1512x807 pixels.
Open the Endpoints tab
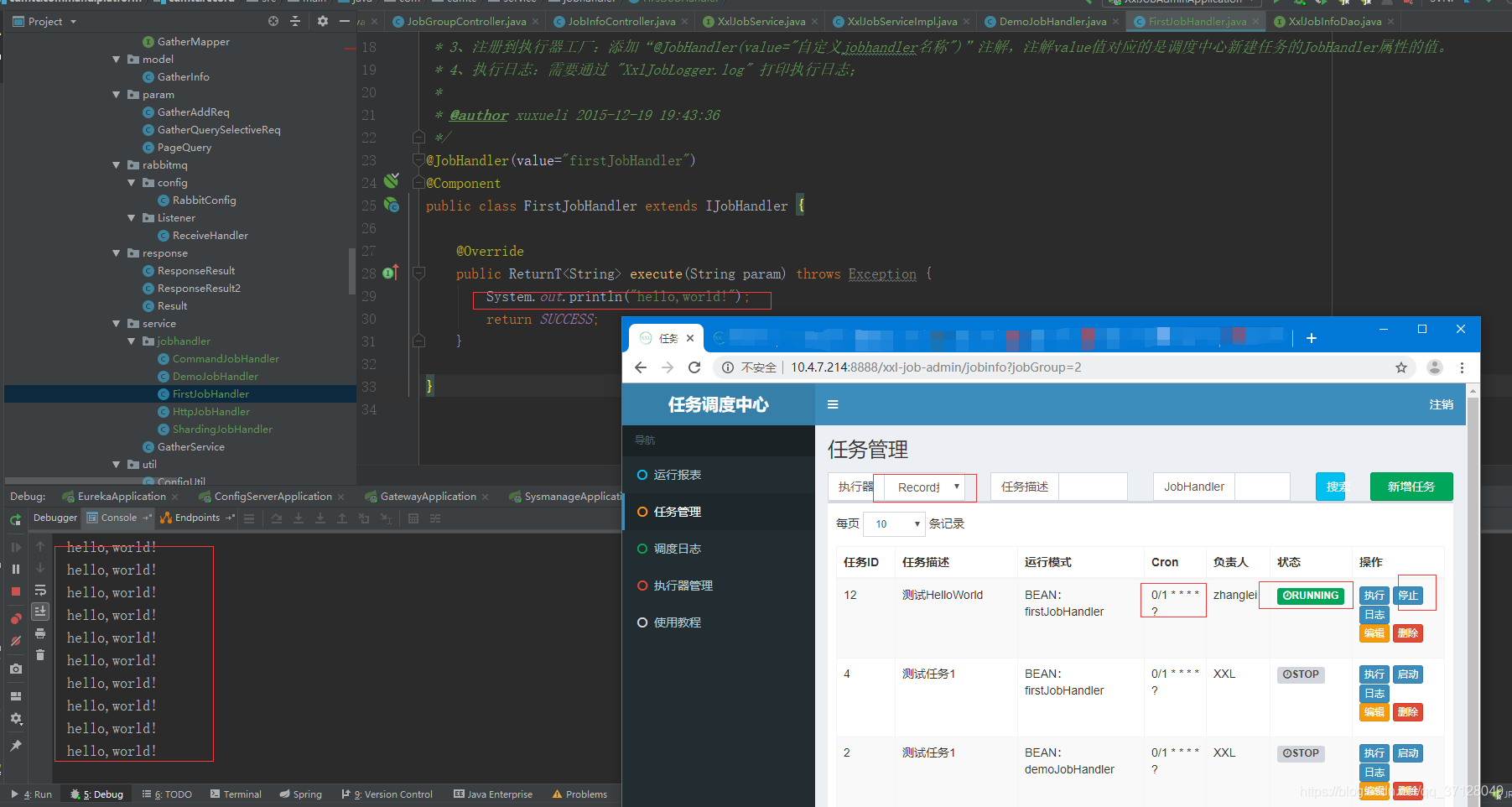[x=197, y=518]
